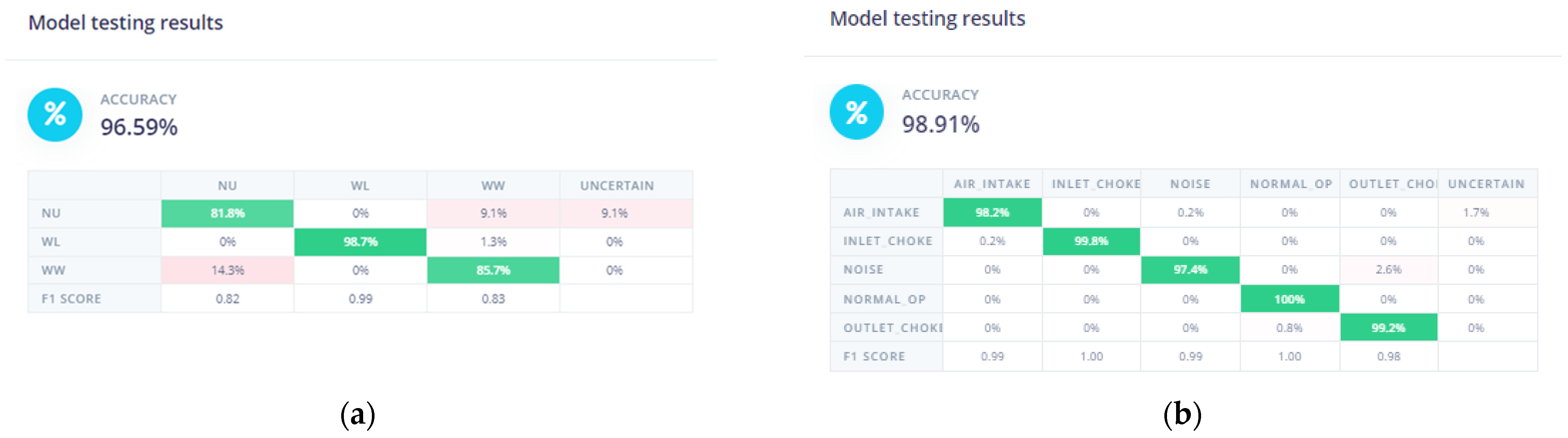Click the NOISE column header
The image size is (1568, 438).
[1190, 183]
